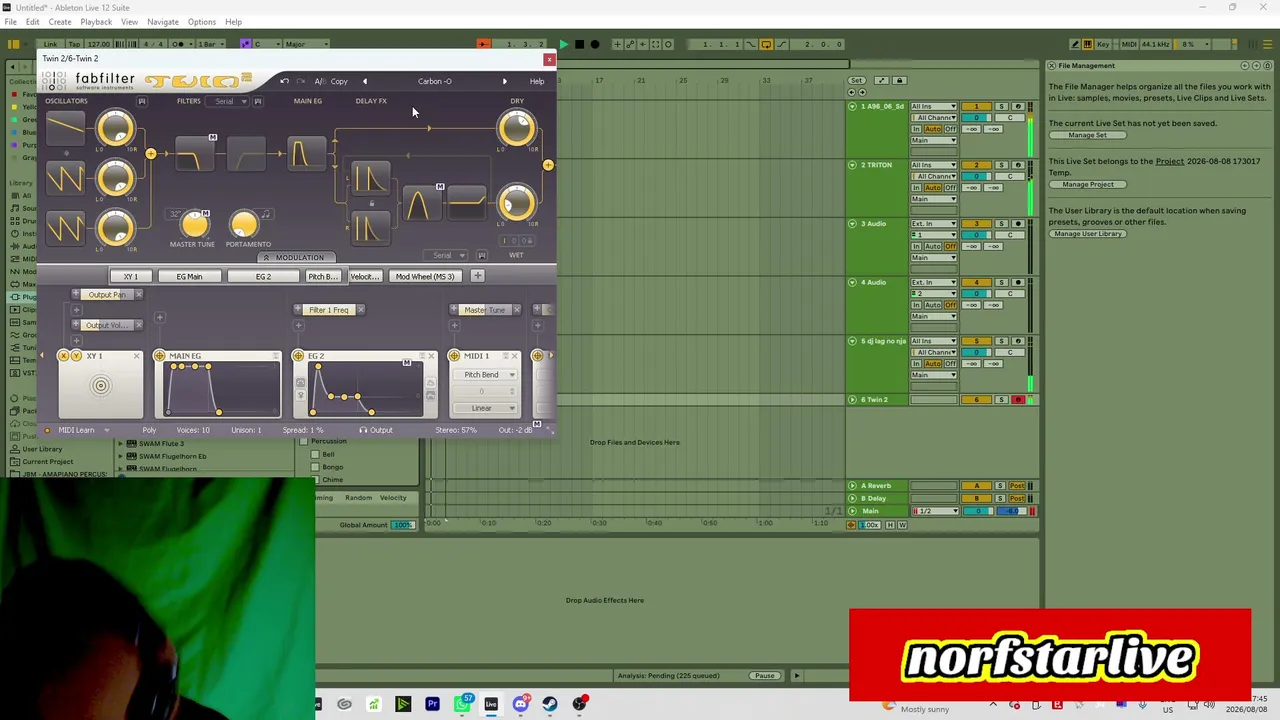Click the Manage Set button
Image resolution: width=1280 pixels, height=720 pixels.
(x=1087, y=136)
